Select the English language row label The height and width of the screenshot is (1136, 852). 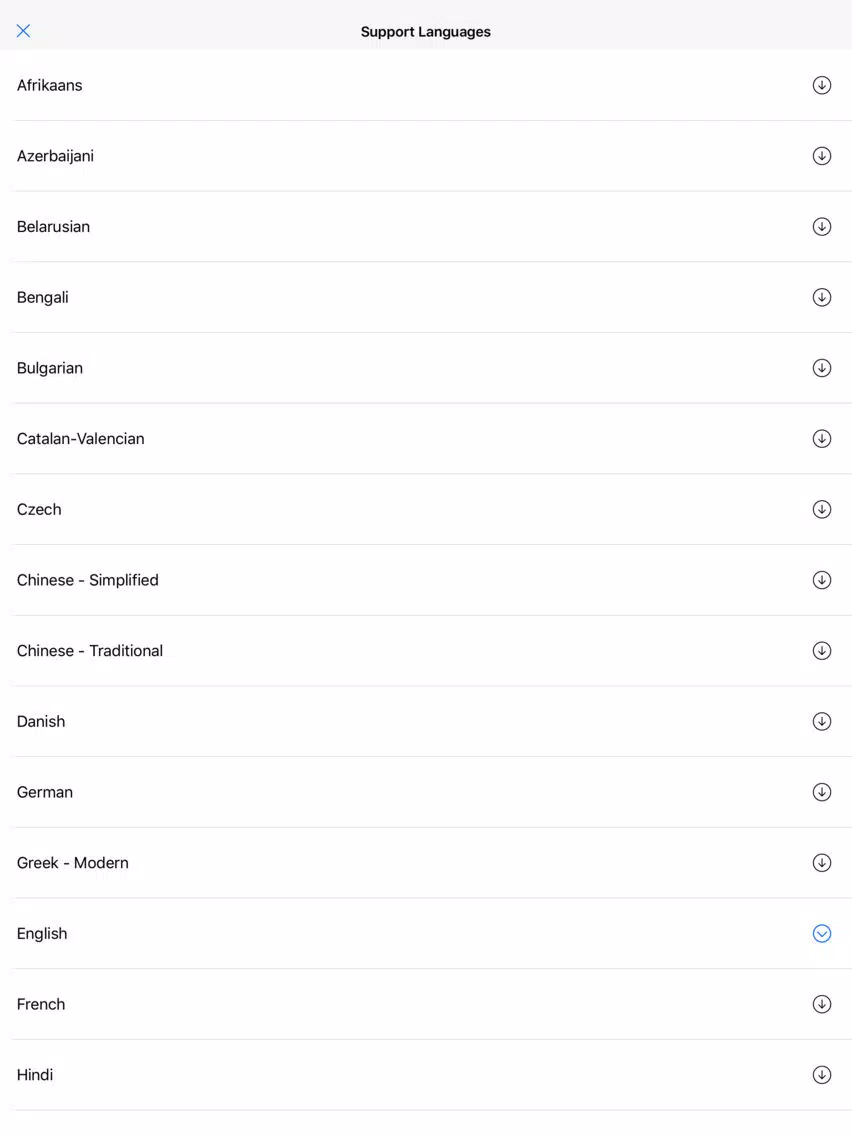42,934
